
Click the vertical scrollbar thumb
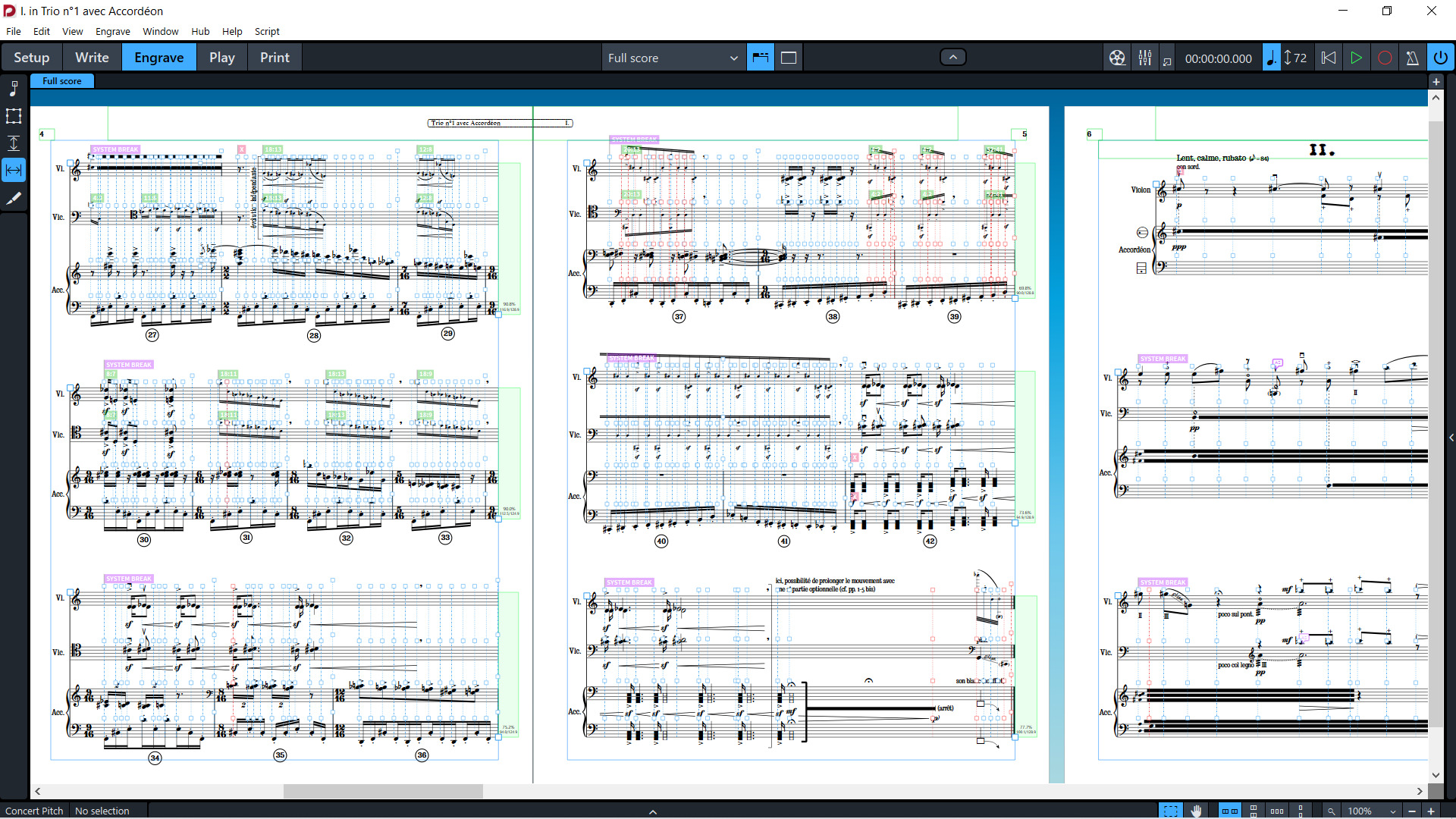[1435, 425]
